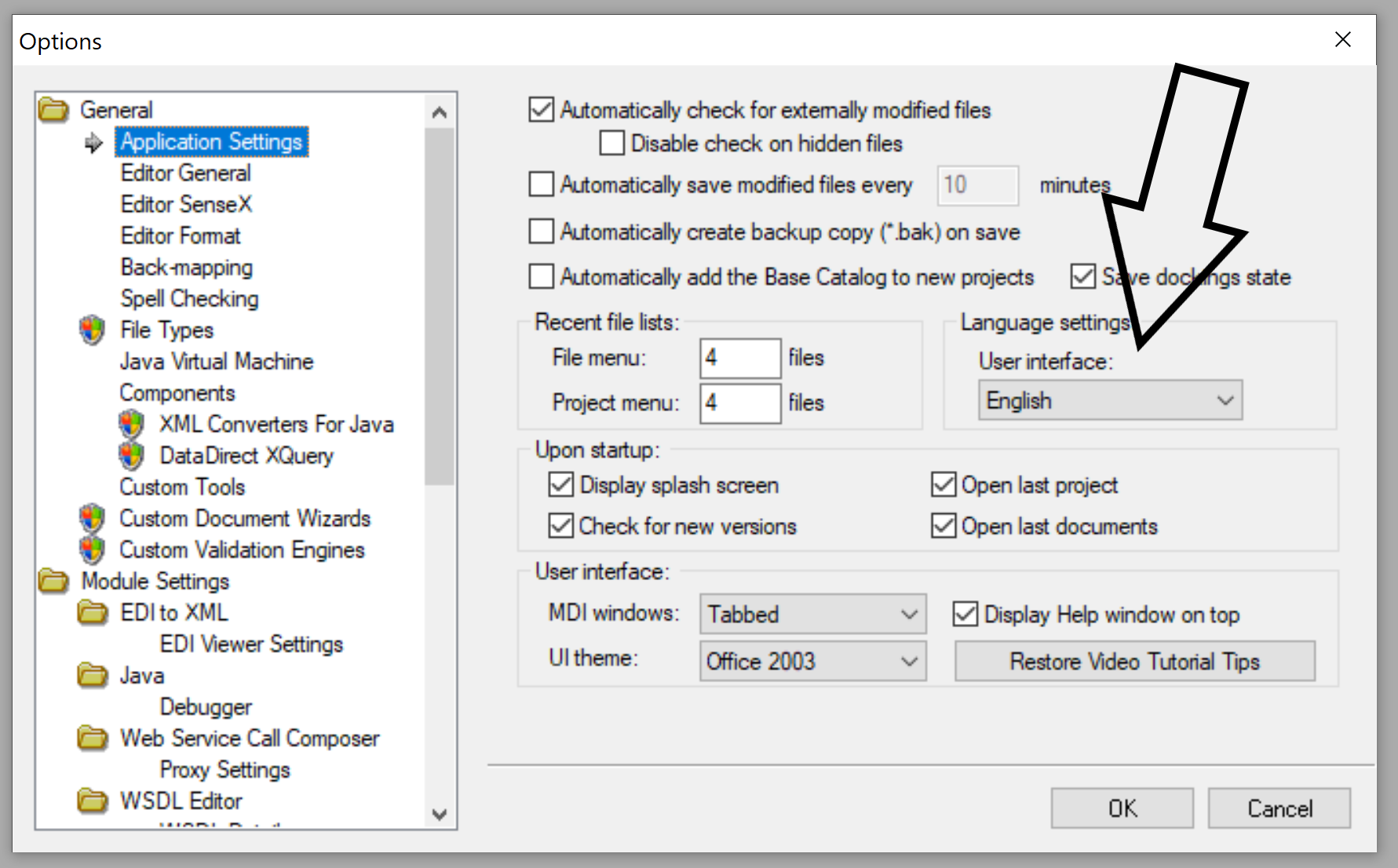The height and width of the screenshot is (868, 1398).
Task: Uncheck Display splash screen option
Action: coord(560,485)
